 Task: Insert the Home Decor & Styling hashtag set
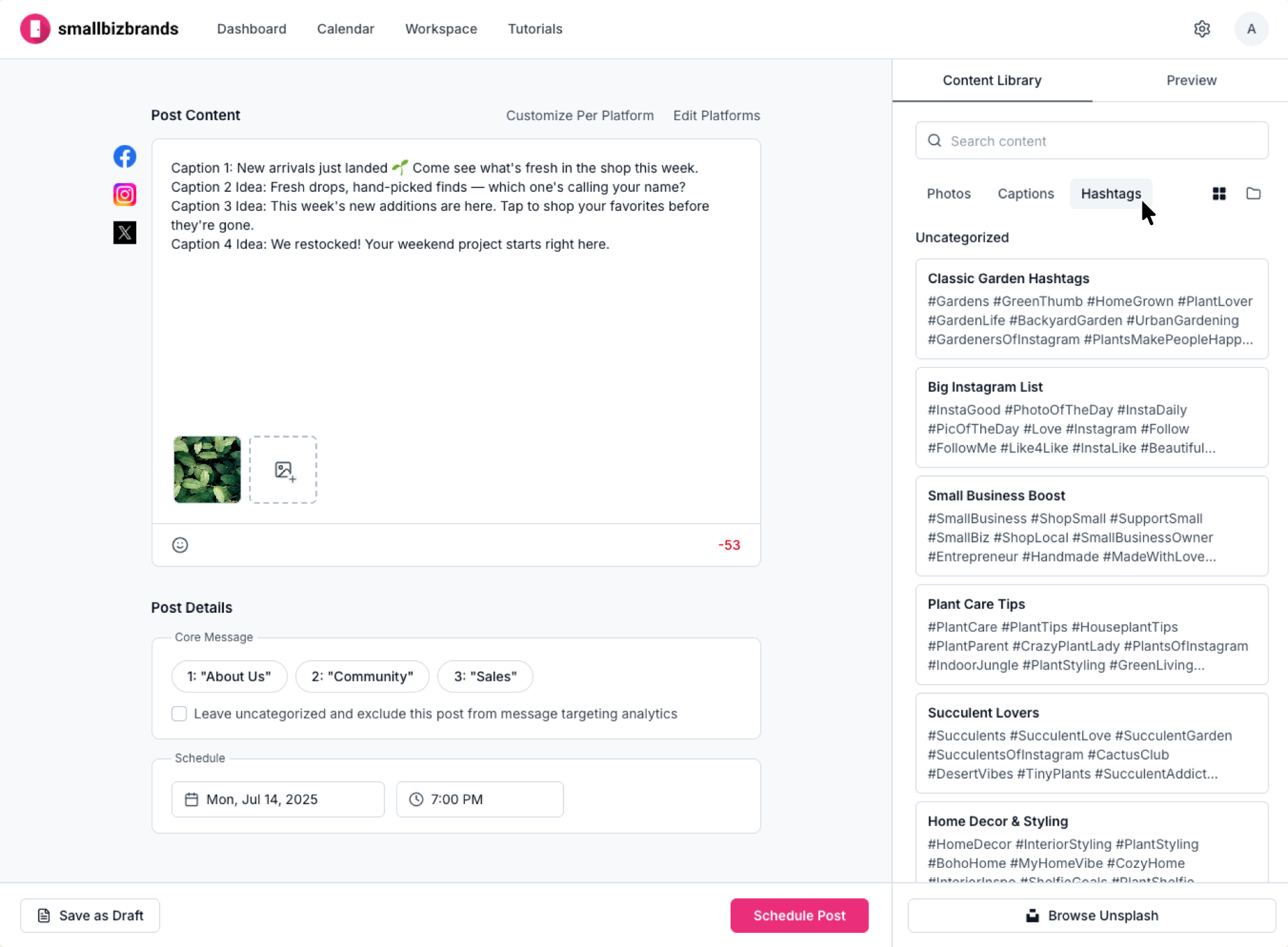(x=1091, y=842)
